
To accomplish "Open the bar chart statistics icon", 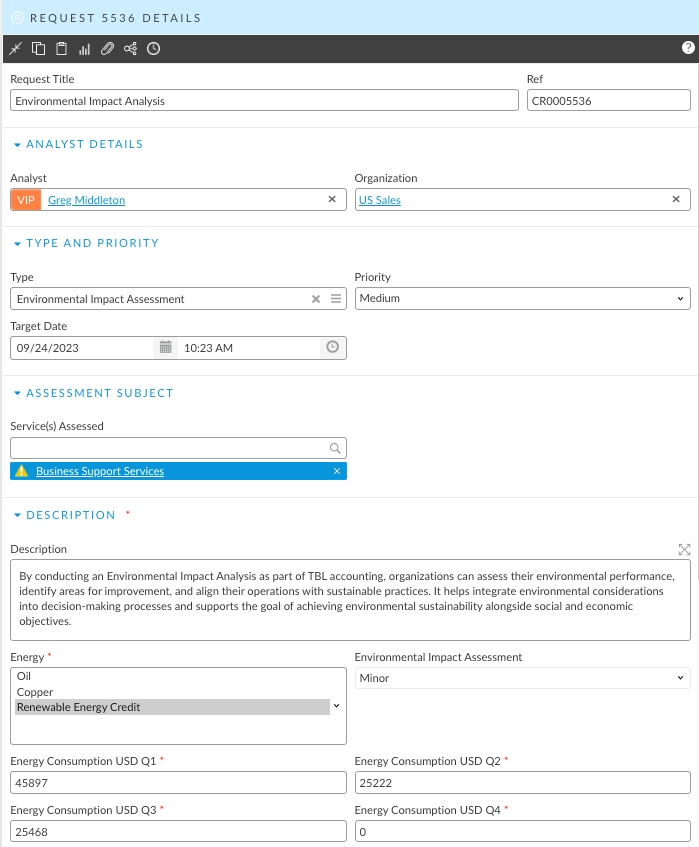I will coord(84,49).
